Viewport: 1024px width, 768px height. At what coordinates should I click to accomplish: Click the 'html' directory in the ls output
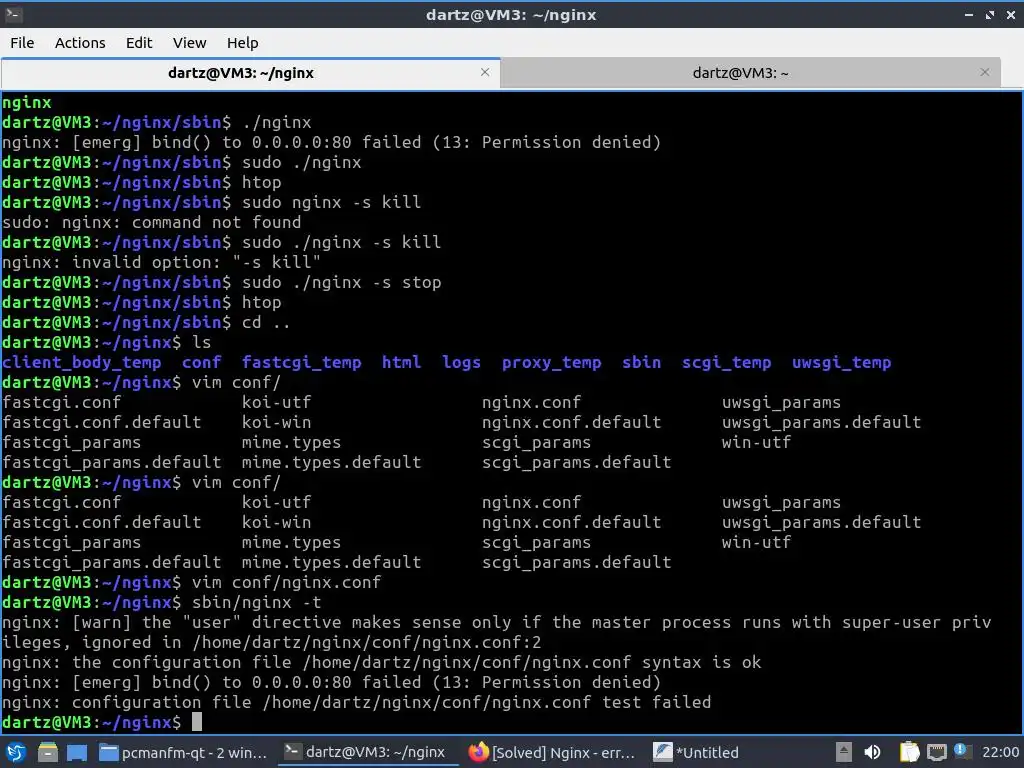pyautogui.click(x=401, y=362)
